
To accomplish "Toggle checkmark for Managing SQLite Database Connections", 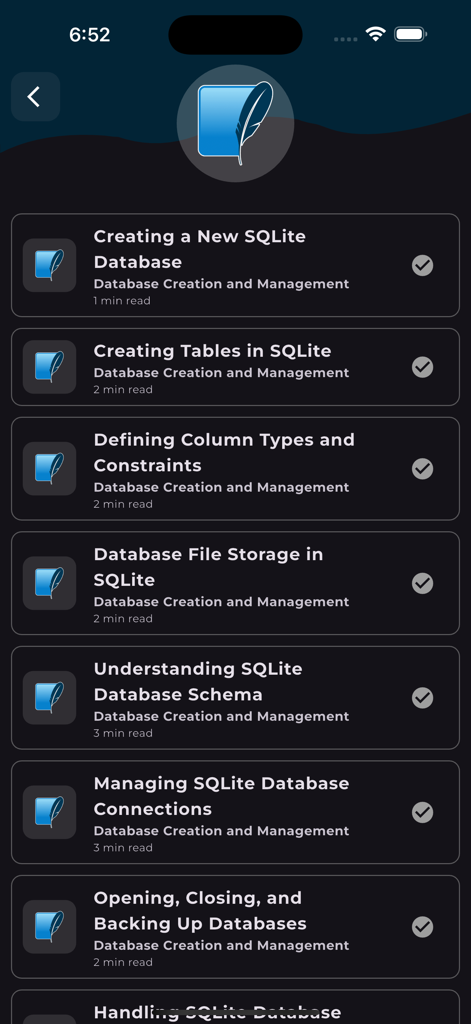I will tap(423, 812).
